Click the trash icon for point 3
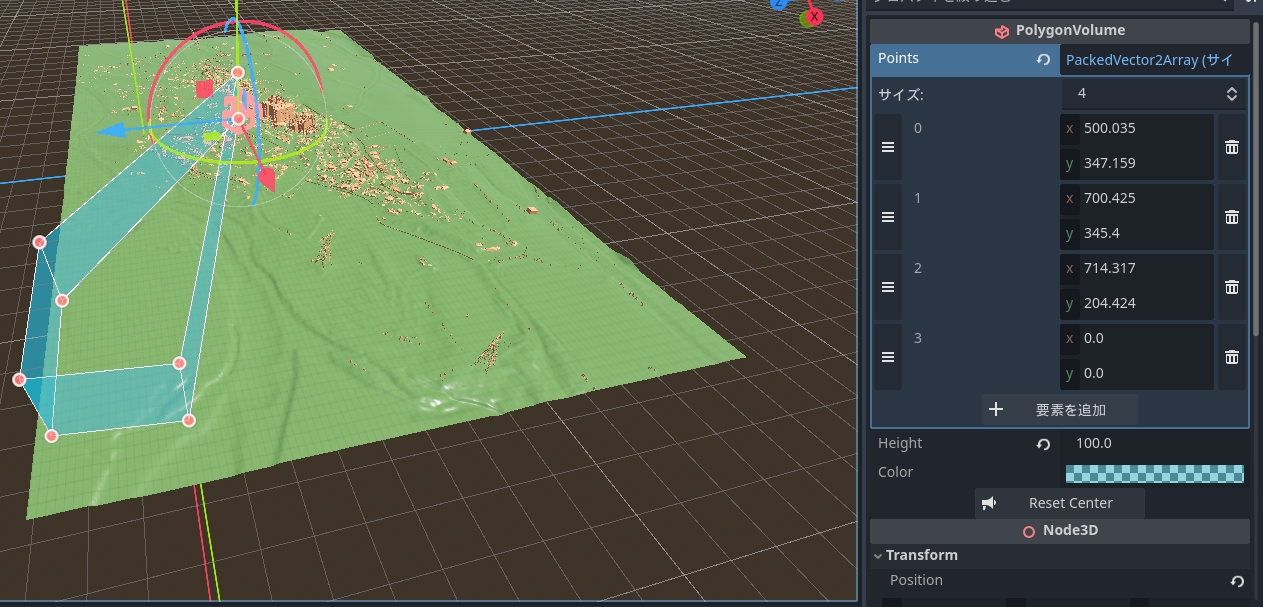 [1231, 357]
